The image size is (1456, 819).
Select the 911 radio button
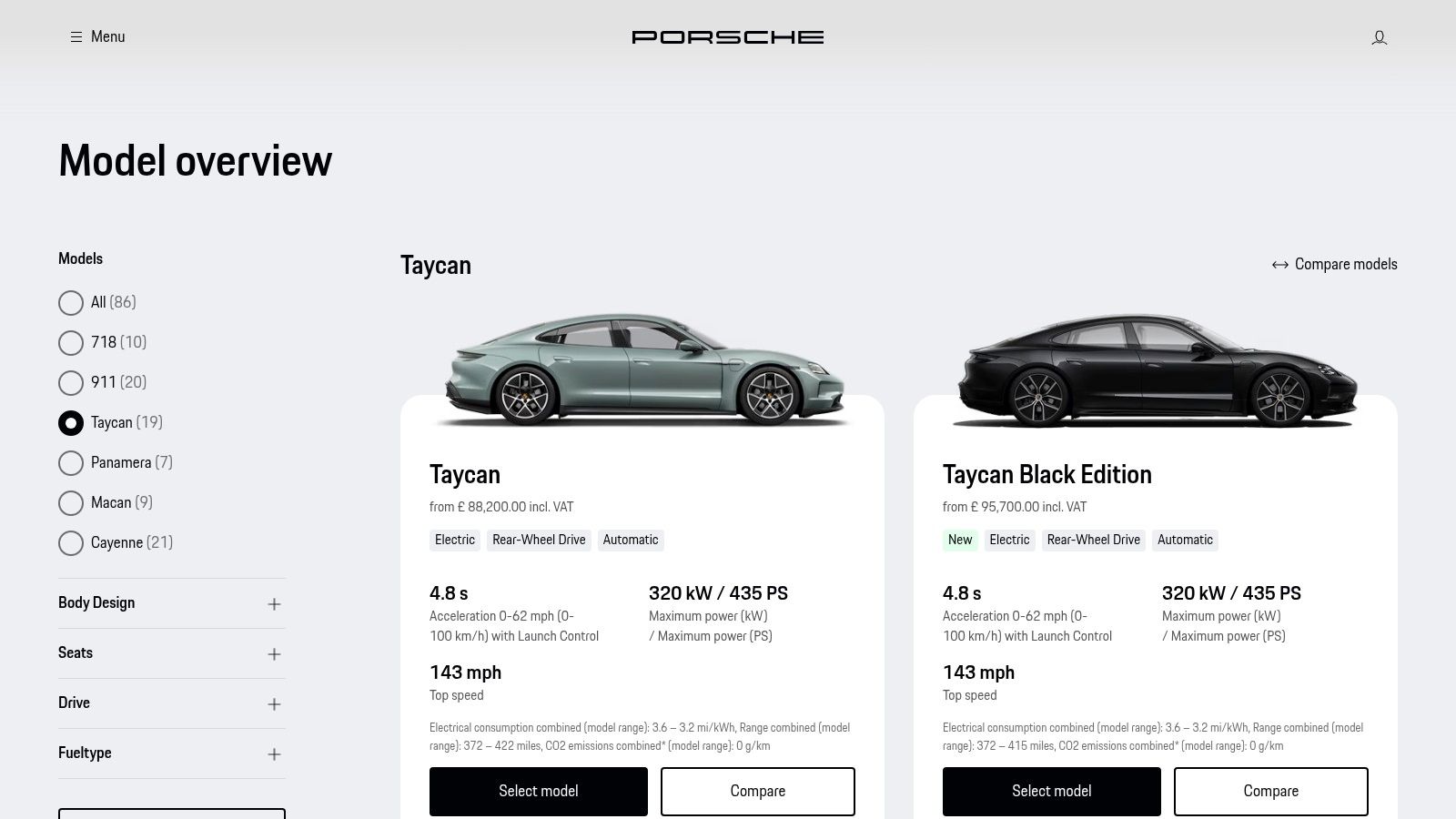71,383
